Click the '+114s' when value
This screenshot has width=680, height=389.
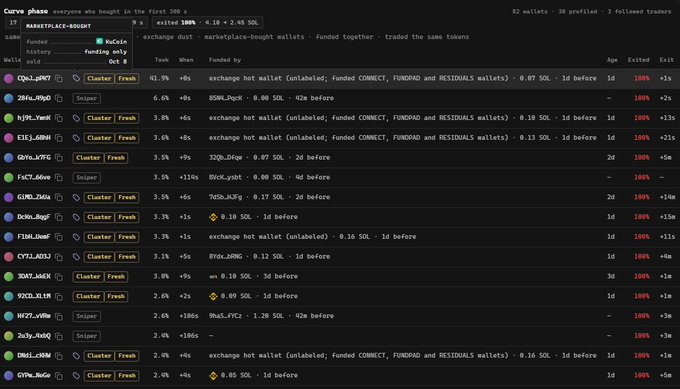coord(189,177)
